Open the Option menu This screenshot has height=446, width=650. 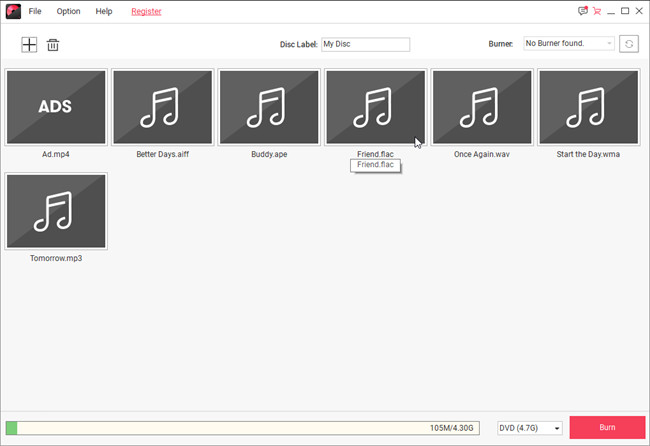[68, 12]
